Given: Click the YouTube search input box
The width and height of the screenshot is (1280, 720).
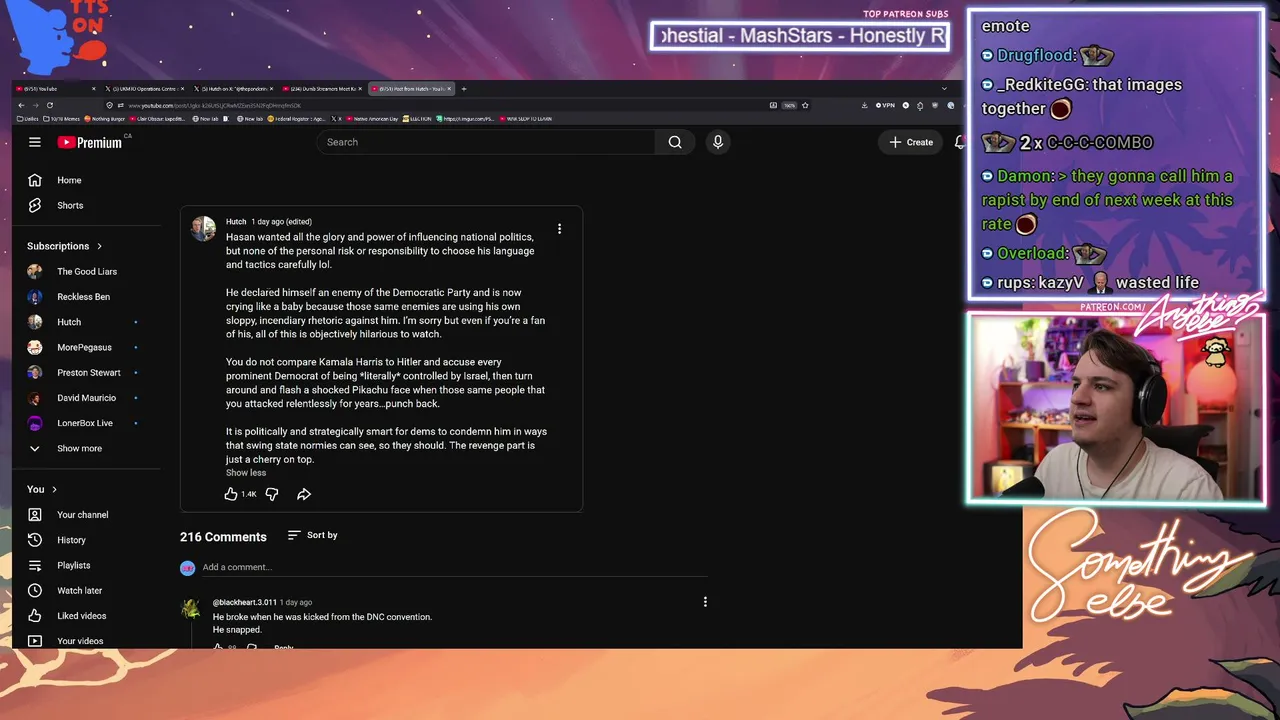Looking at the screenshot, I should point(486,142).
